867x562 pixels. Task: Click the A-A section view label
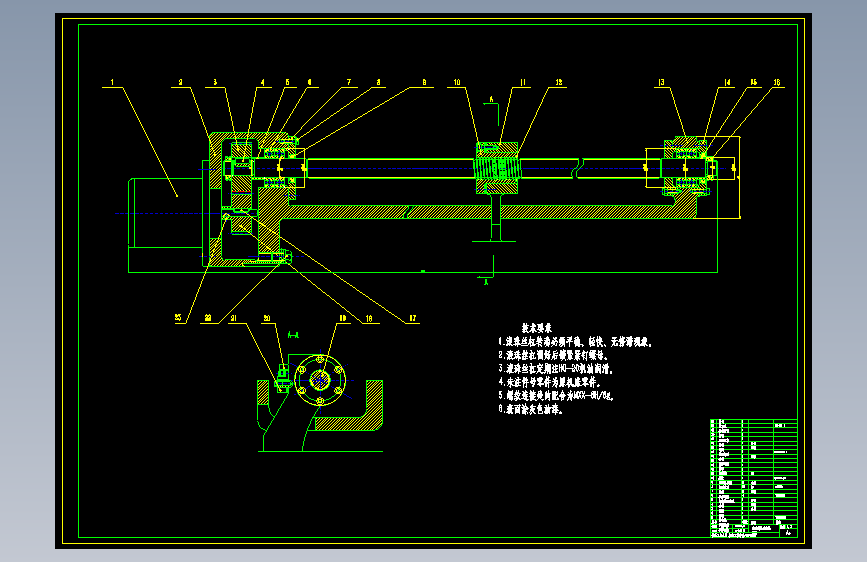(x=294, y=334)
